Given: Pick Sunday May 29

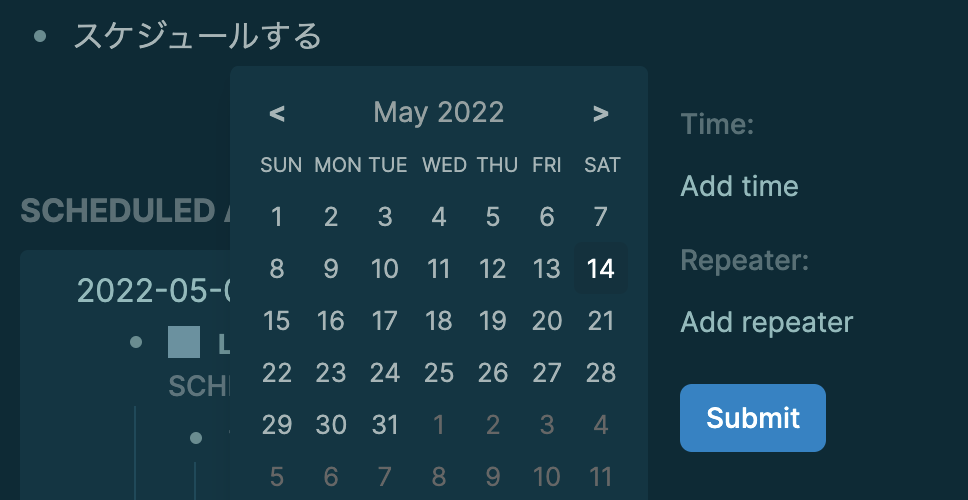Looking at the screenshot, I should (277, 425).
